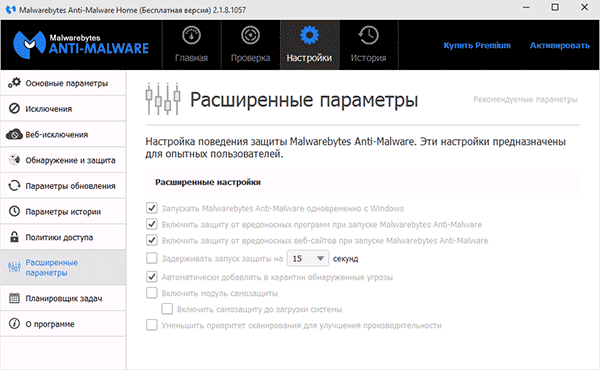Image resolution: width=600 pixels, height=370 pixels.
Task: Toggle Автоматически добавлять в карантин checkbox
Action: click(152, 277)
